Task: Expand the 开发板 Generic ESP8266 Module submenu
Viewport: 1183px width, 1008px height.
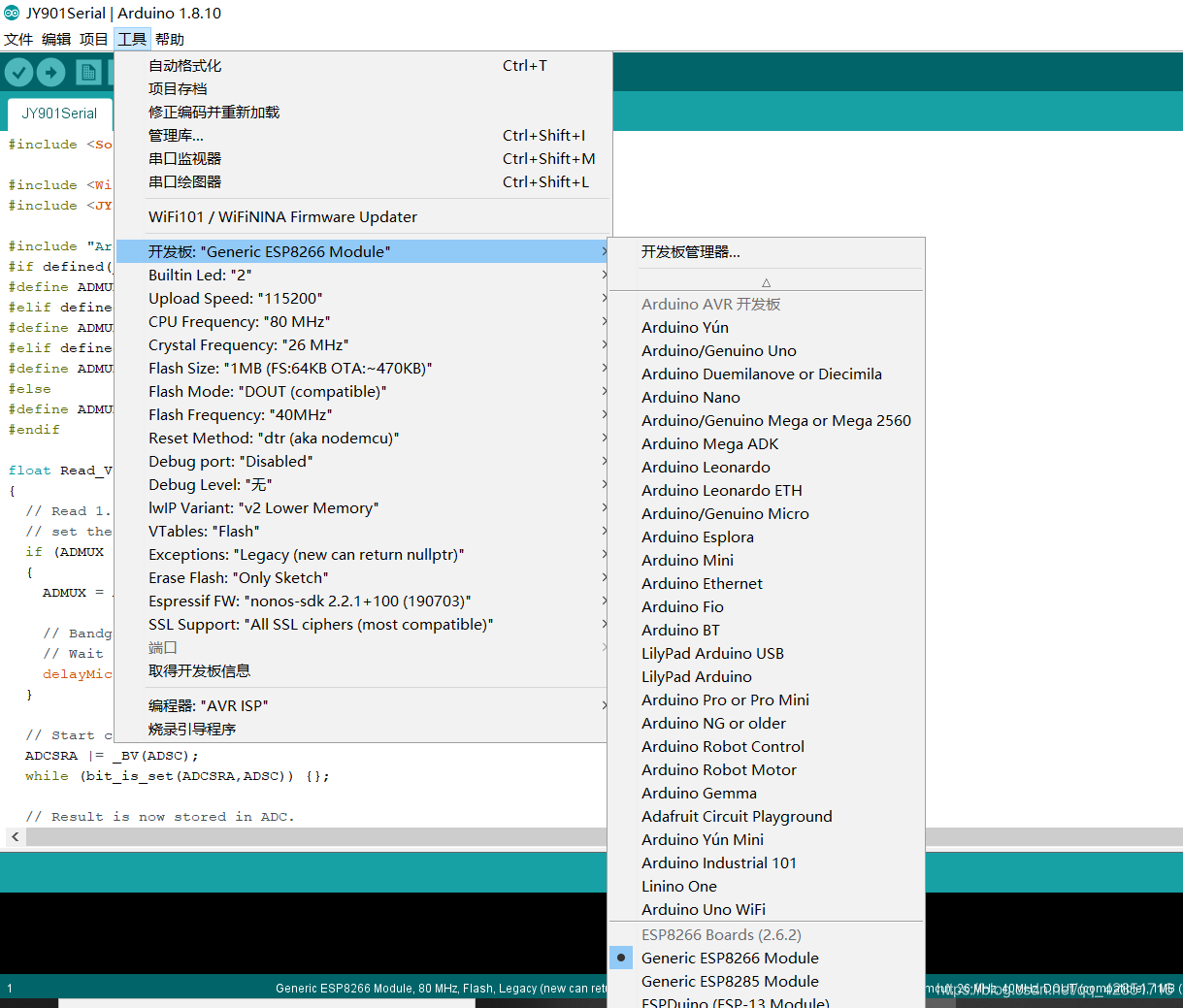Action: point(363,251)
